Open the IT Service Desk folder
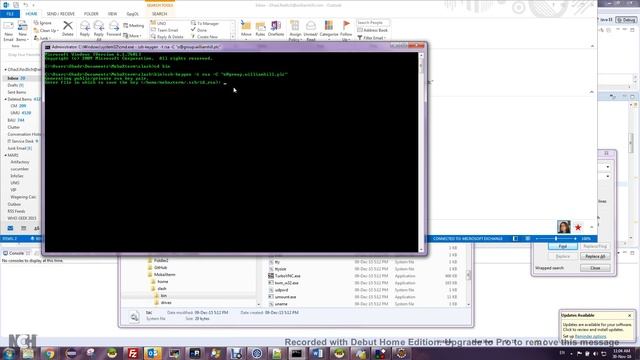The height and width of the screenshot is (360, 640). 22,141
